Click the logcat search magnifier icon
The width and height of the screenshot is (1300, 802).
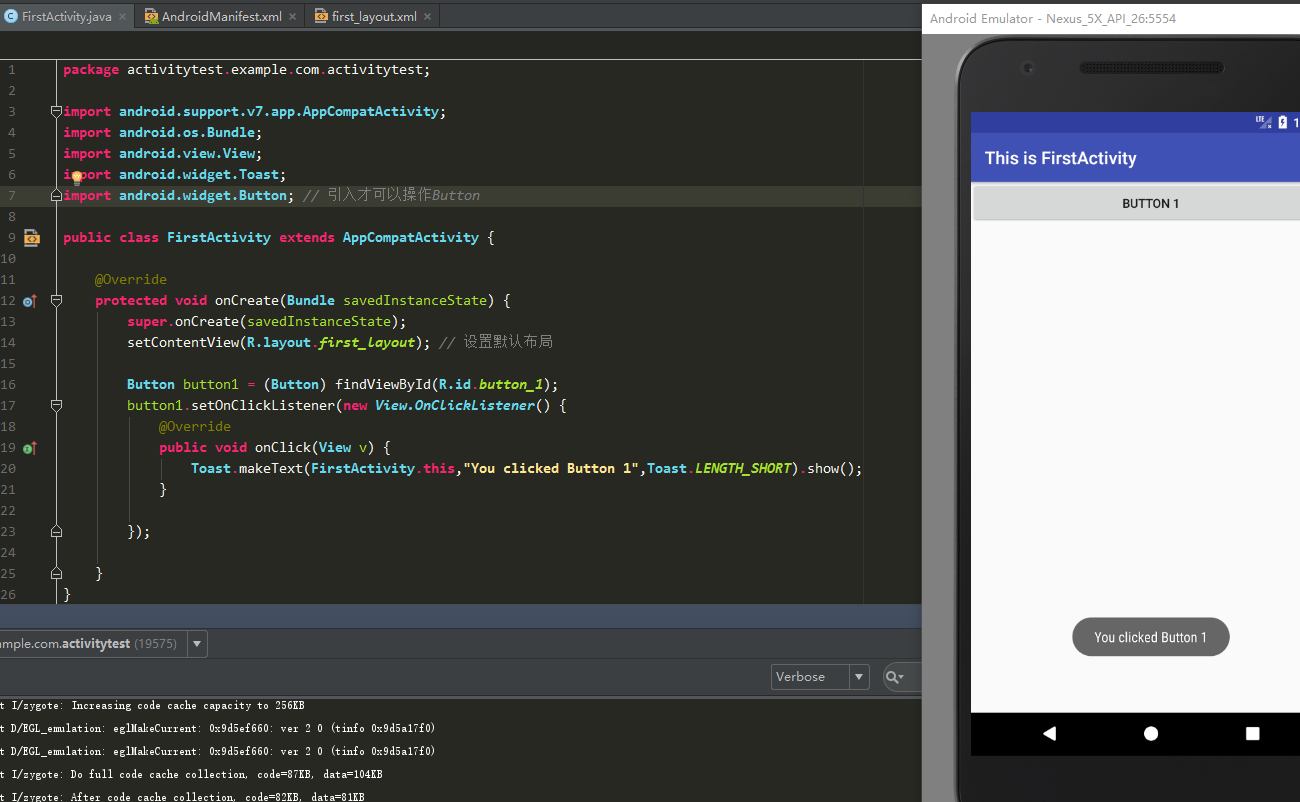pyautogui.click(x=894, y=677)
